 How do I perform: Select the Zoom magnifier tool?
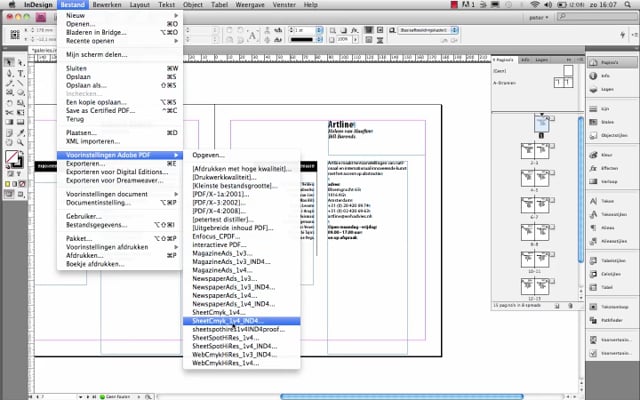[20, 142]
